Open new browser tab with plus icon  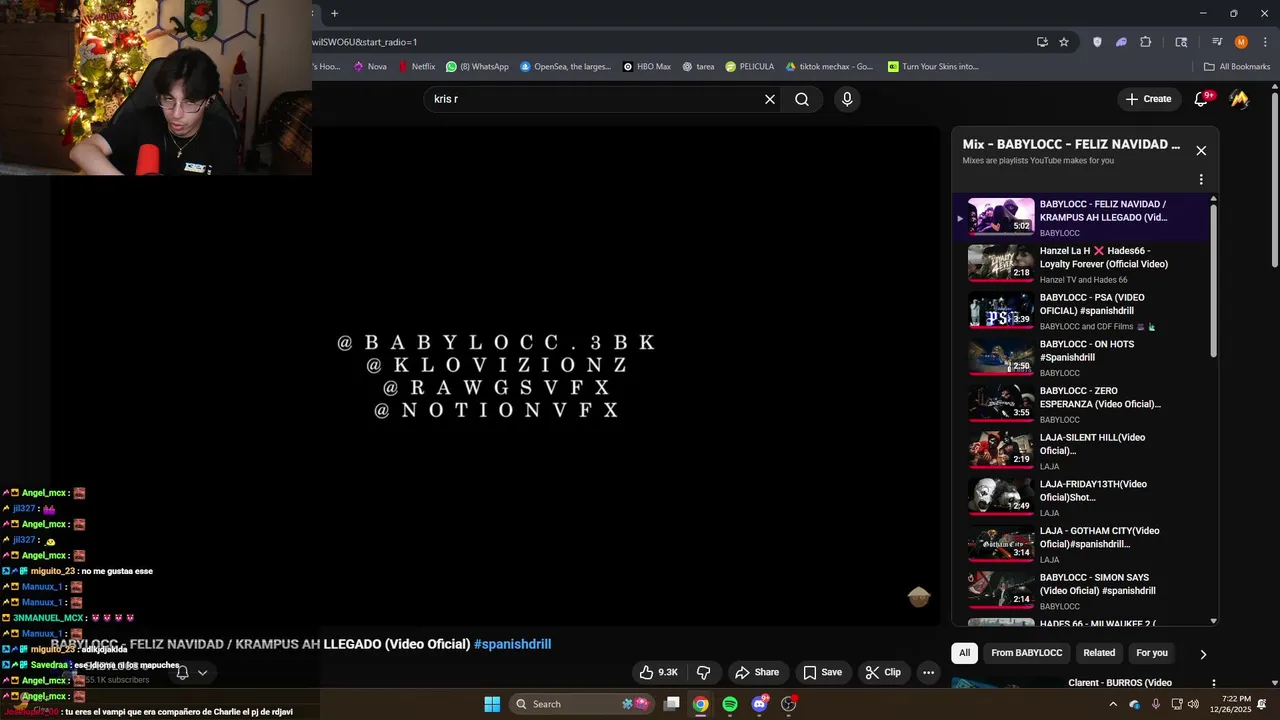click(x=334, y=13)
